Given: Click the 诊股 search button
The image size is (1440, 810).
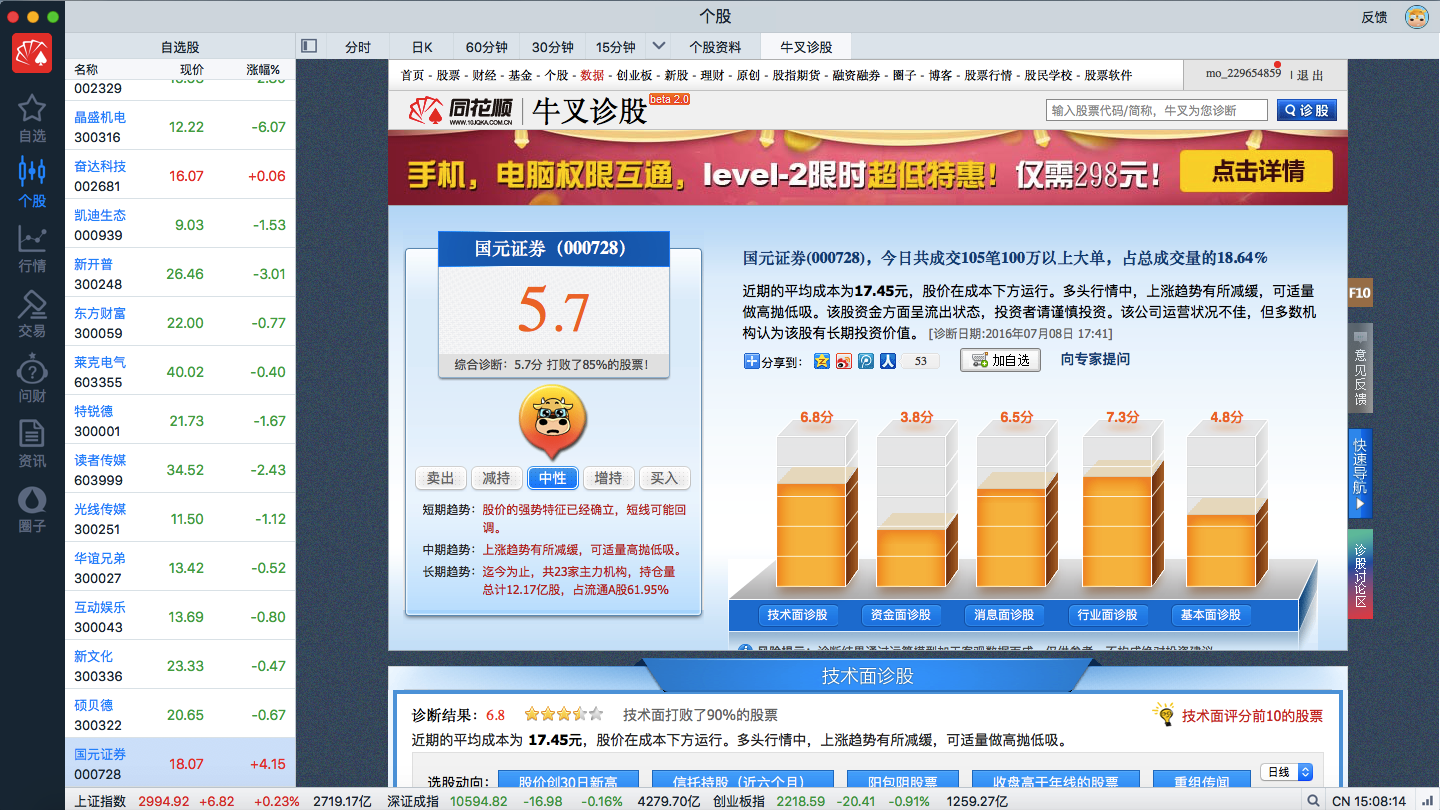Looking at the screenshot, I should click(x=1306, y=110).
